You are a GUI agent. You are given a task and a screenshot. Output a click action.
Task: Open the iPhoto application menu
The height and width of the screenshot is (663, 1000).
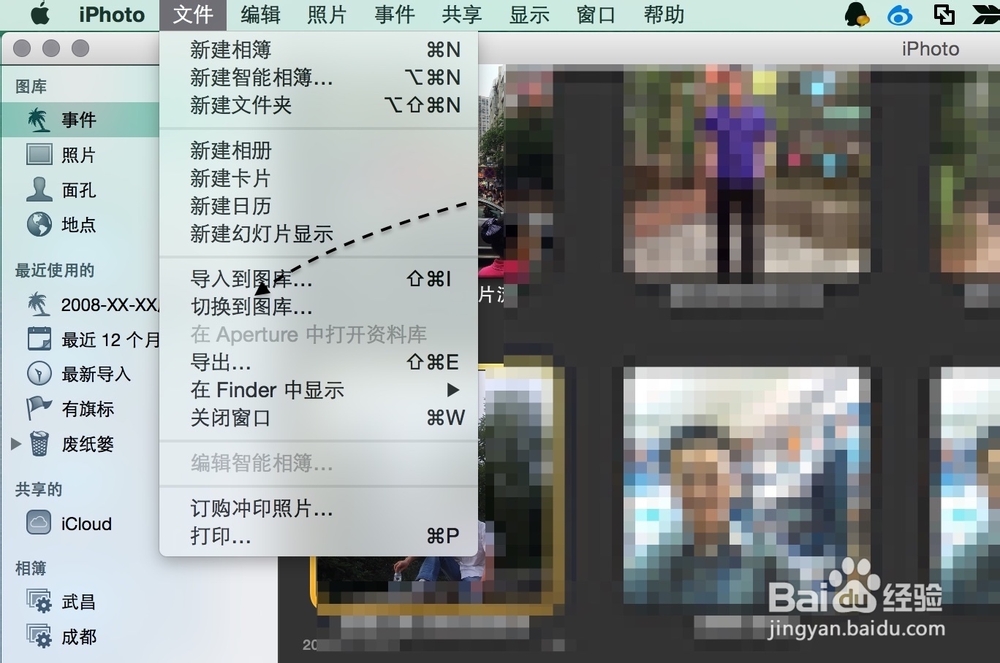[112, 15]
